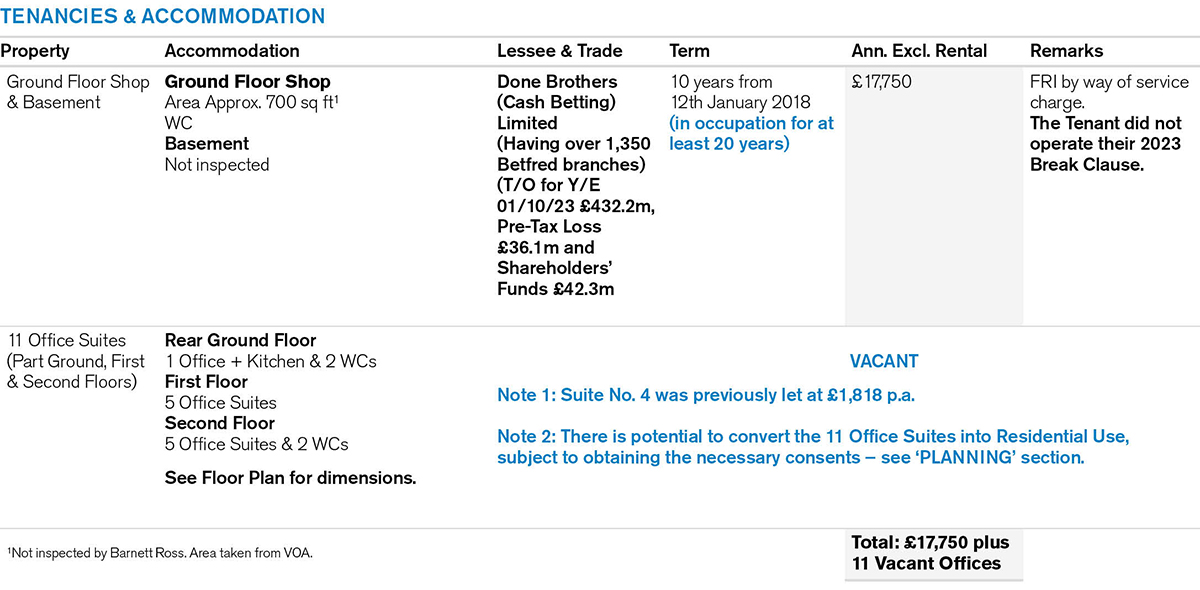Viewport: 1200px width, 590px height.
Task: Click the Barnett Ross VOA footnote
Action: coord(160,551)
